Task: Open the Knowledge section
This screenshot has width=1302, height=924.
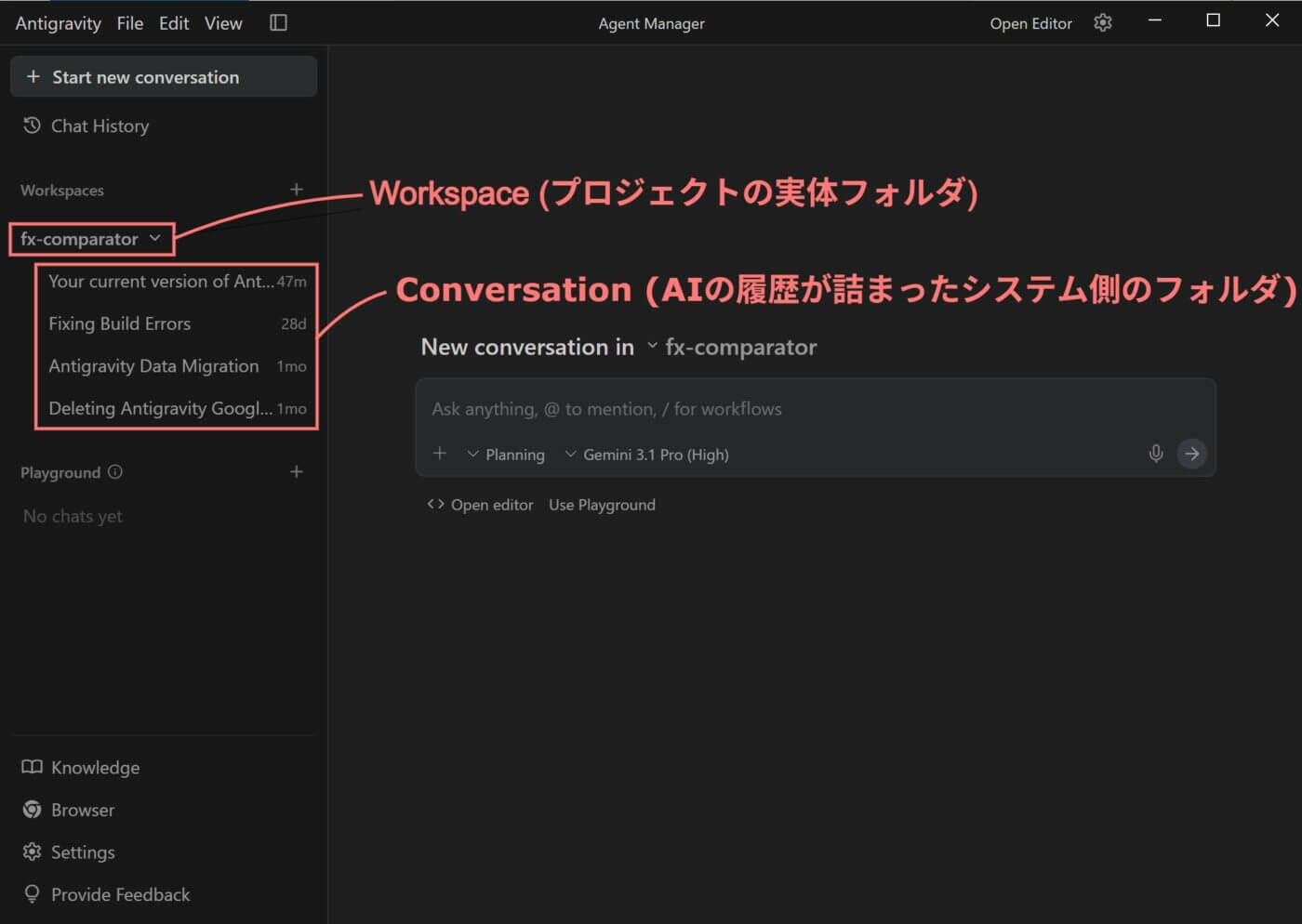Action: pos(94,768)
